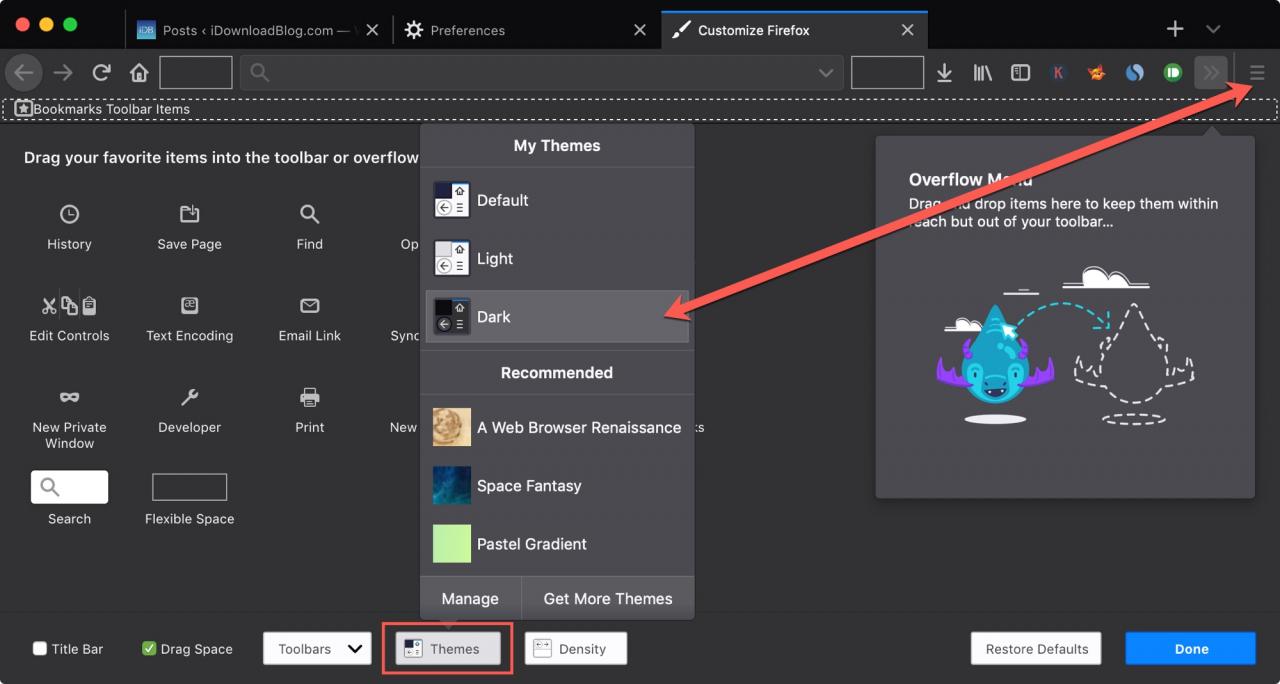Click the Downloads arrow icon in toolbar

[944, 73]
